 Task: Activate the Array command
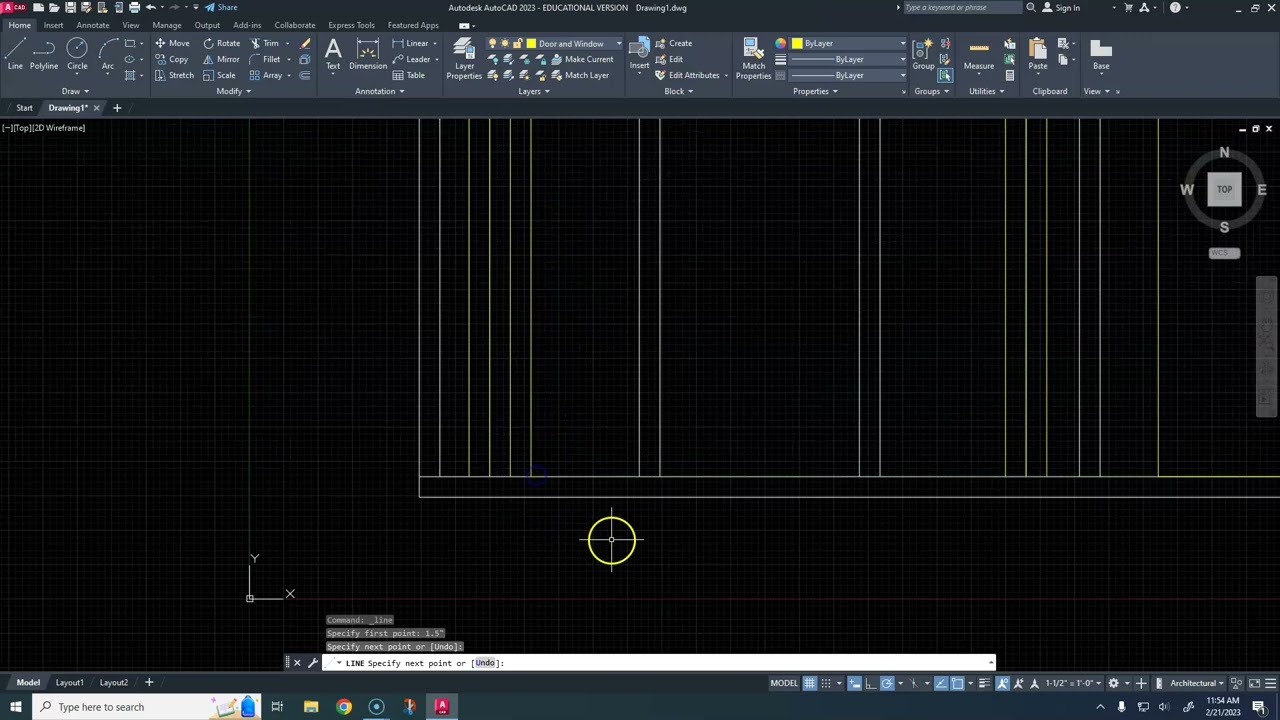[265, 75]
